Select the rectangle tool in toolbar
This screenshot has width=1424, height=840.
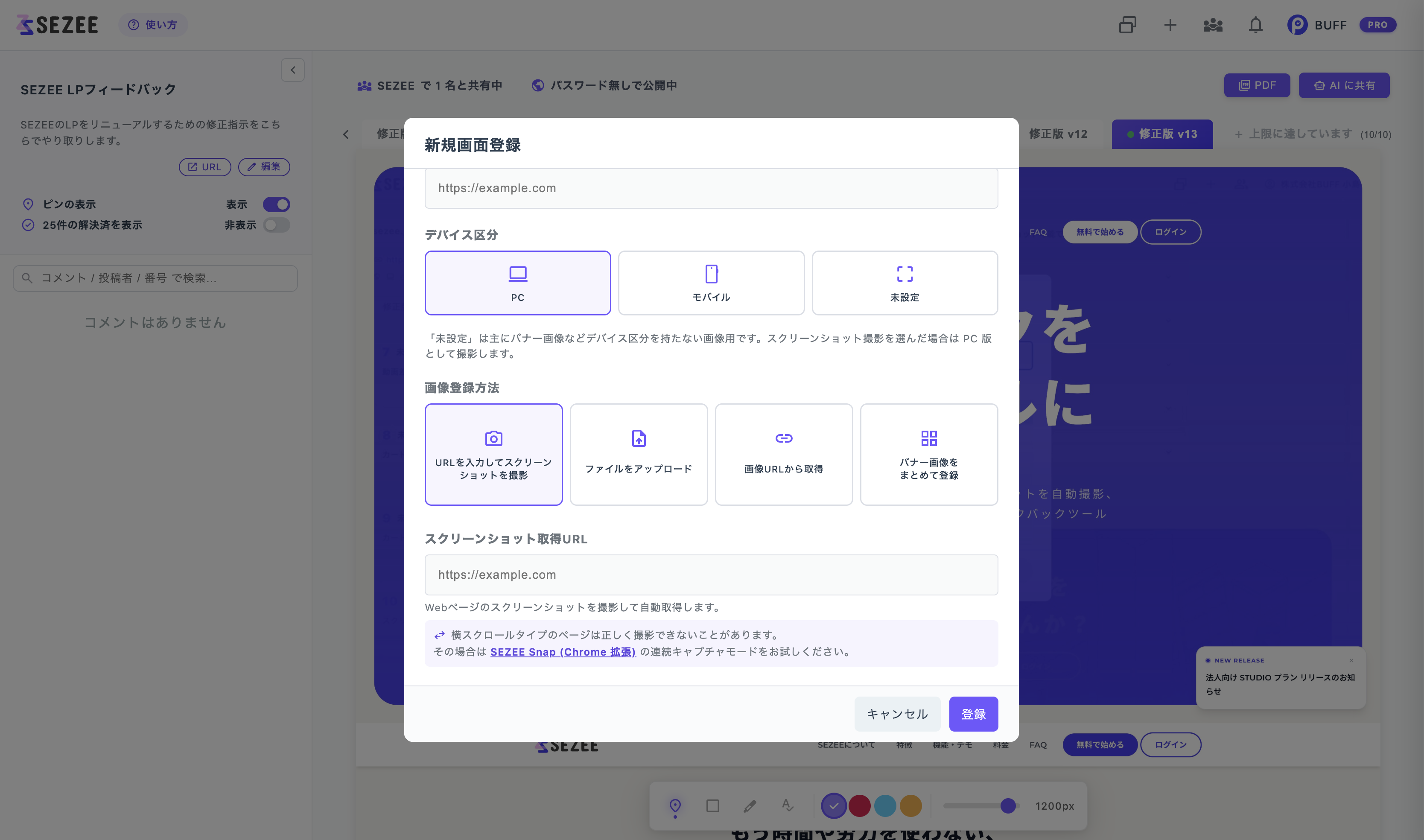pos(712,805)
